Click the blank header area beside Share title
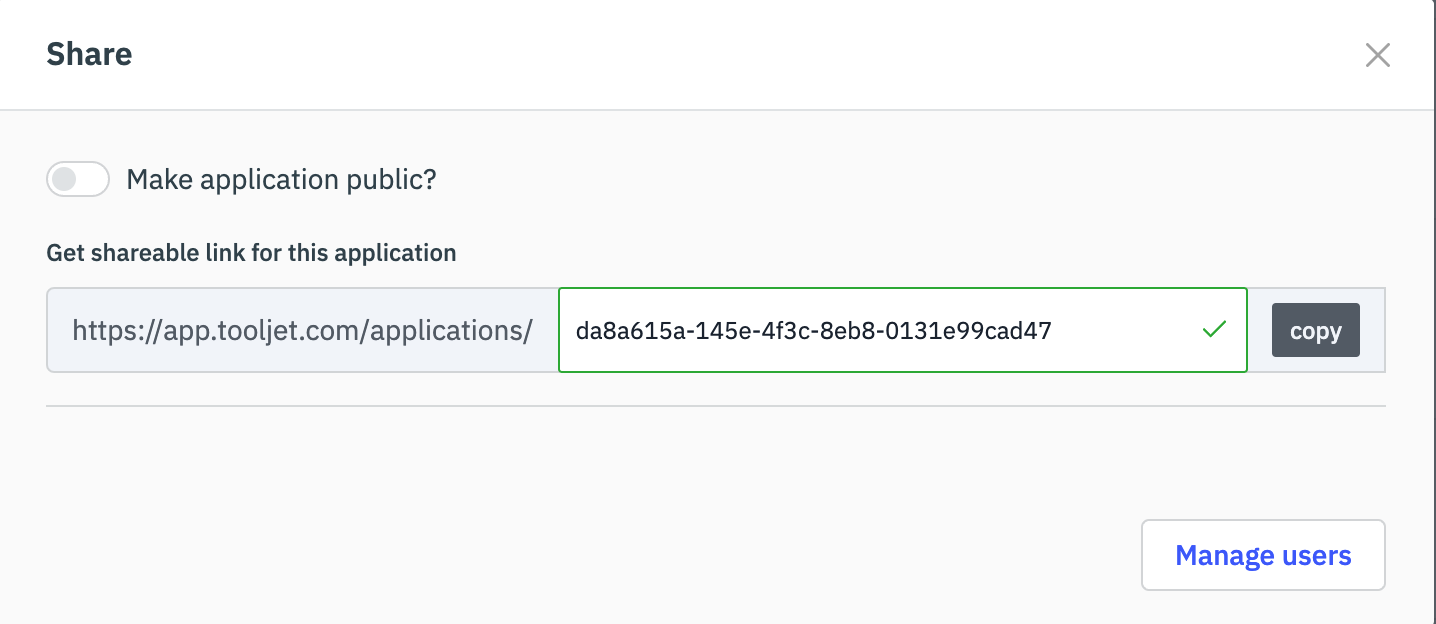 pyautogui.click(x=700, y=54)
